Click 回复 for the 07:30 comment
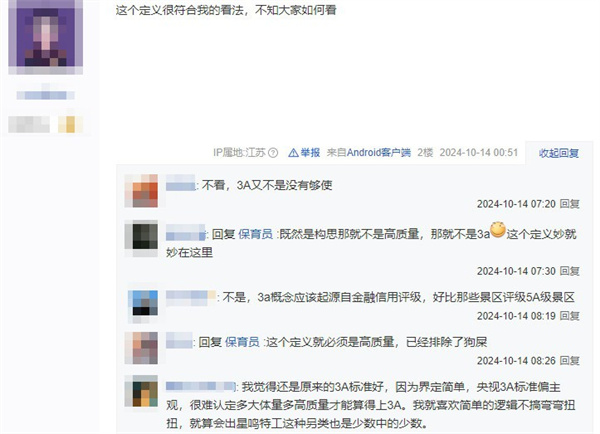The height and width of the screenshot is (434, 600). tap(569, 271)
